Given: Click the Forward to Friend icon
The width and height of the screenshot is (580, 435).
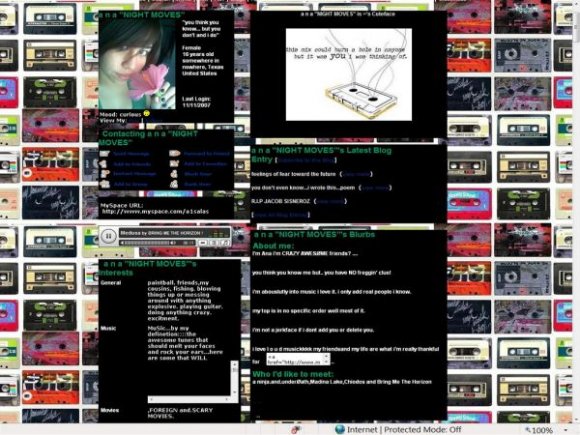Looking at the screenshot, I should coord(174,153).
